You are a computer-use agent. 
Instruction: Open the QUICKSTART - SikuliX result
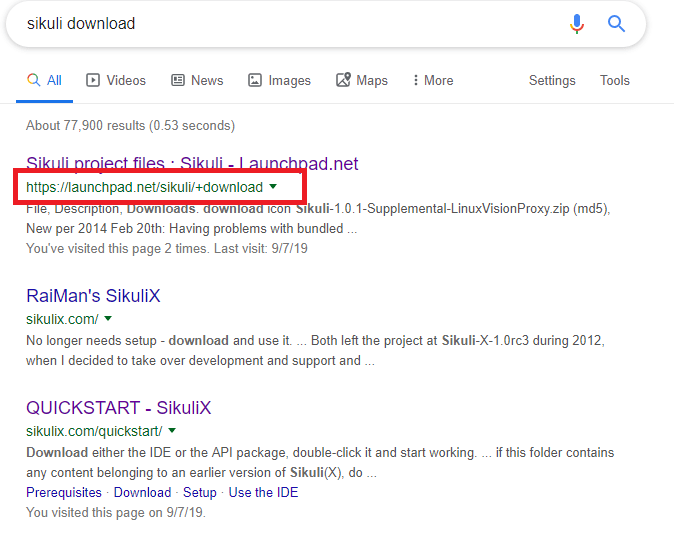tap(119, 408)
